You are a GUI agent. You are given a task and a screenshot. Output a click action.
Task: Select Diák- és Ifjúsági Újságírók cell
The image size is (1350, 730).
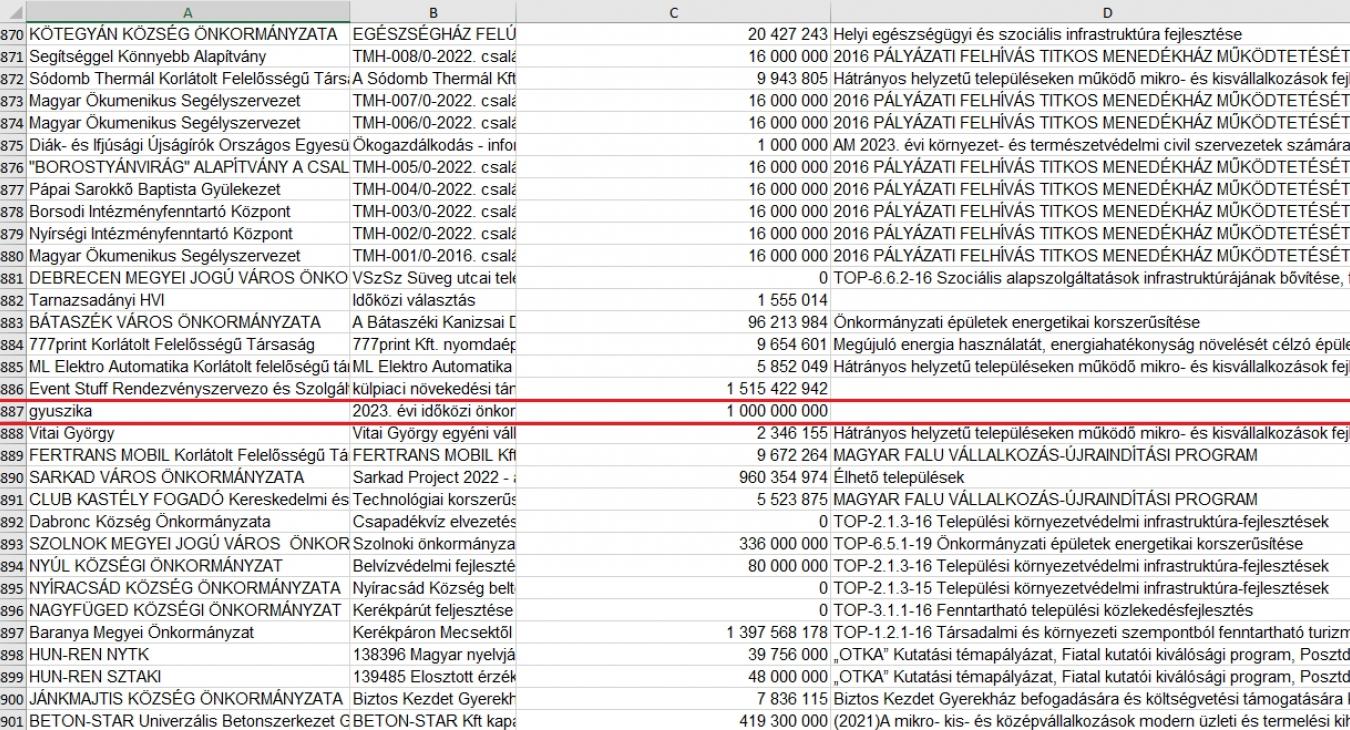pos(189,145)
